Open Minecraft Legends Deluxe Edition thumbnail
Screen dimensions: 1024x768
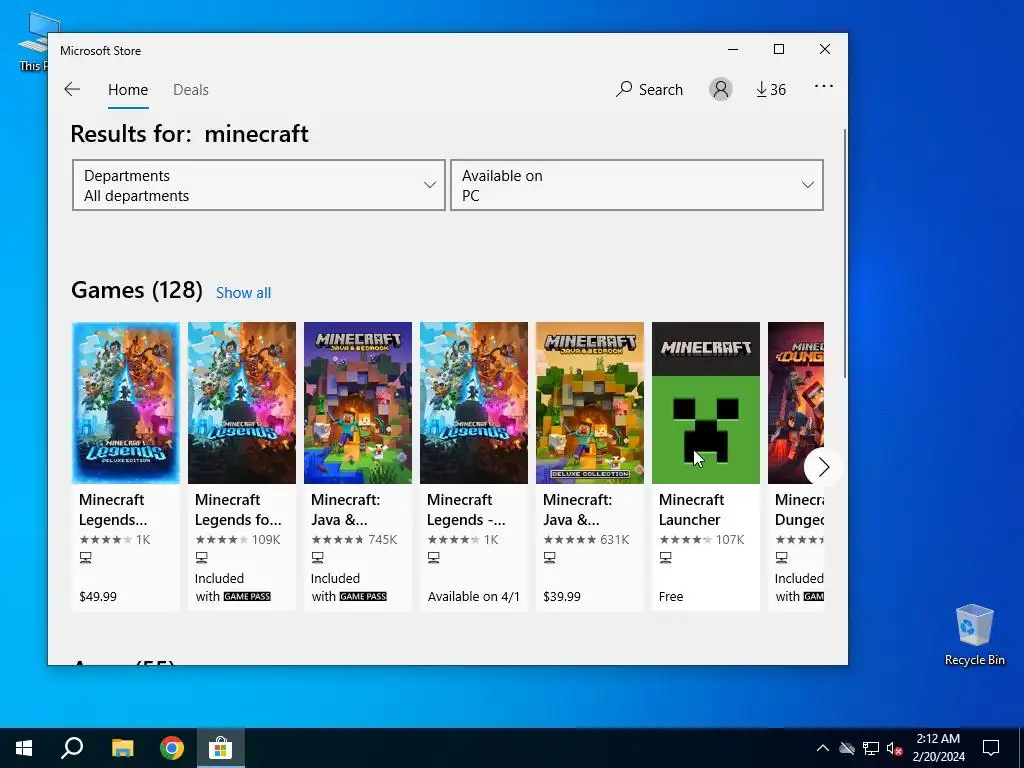tap(126, 403)
